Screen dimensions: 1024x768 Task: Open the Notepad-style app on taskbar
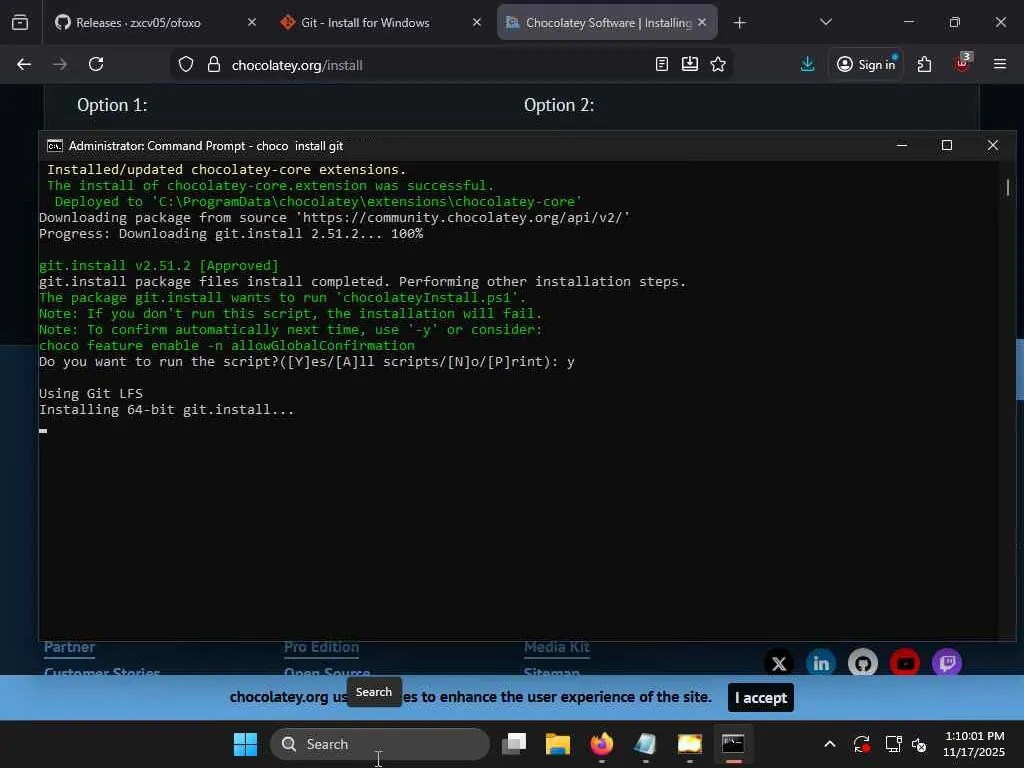click(x=645, y=744)
